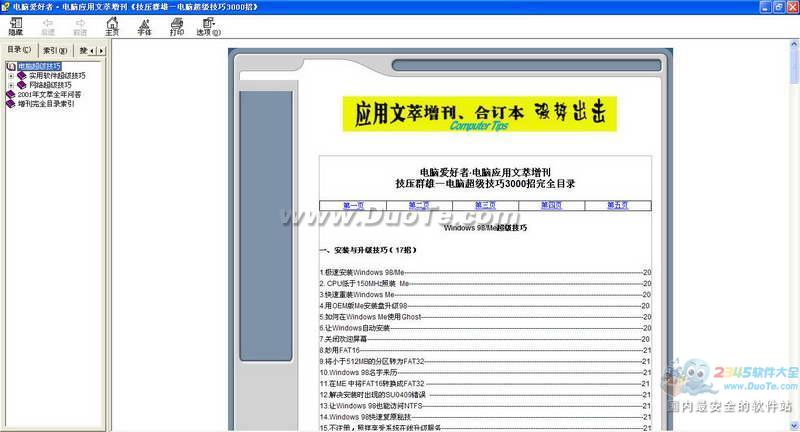Click the 打印 (Print) printer icon
The image size is (800, 432).
pos(177,27)
